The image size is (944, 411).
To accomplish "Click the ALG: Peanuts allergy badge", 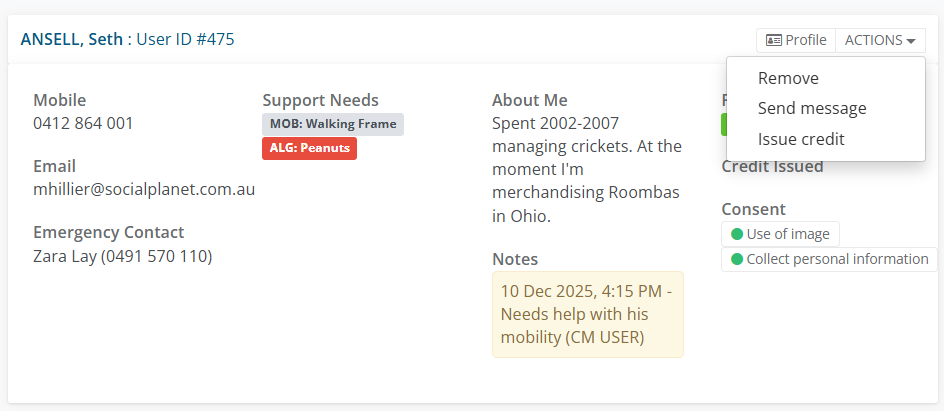I will [309, 148].
